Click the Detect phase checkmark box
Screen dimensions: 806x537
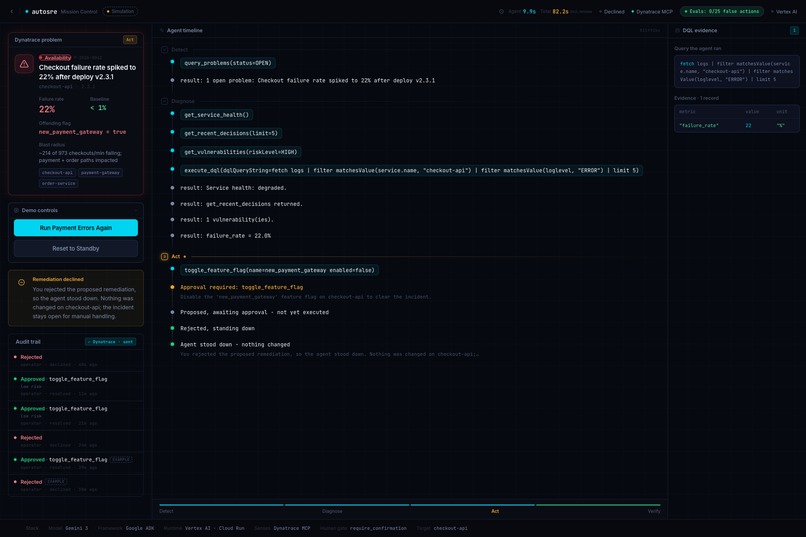(x=164, y=50)
